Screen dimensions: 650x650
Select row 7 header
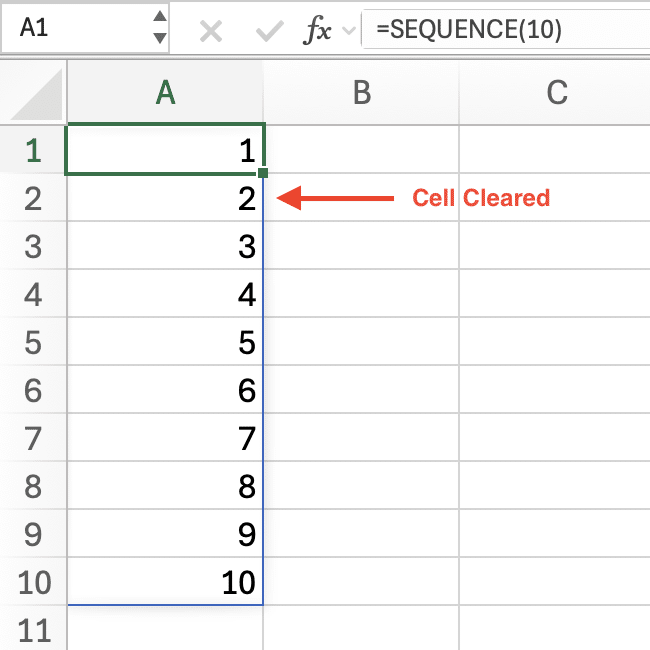33,437
